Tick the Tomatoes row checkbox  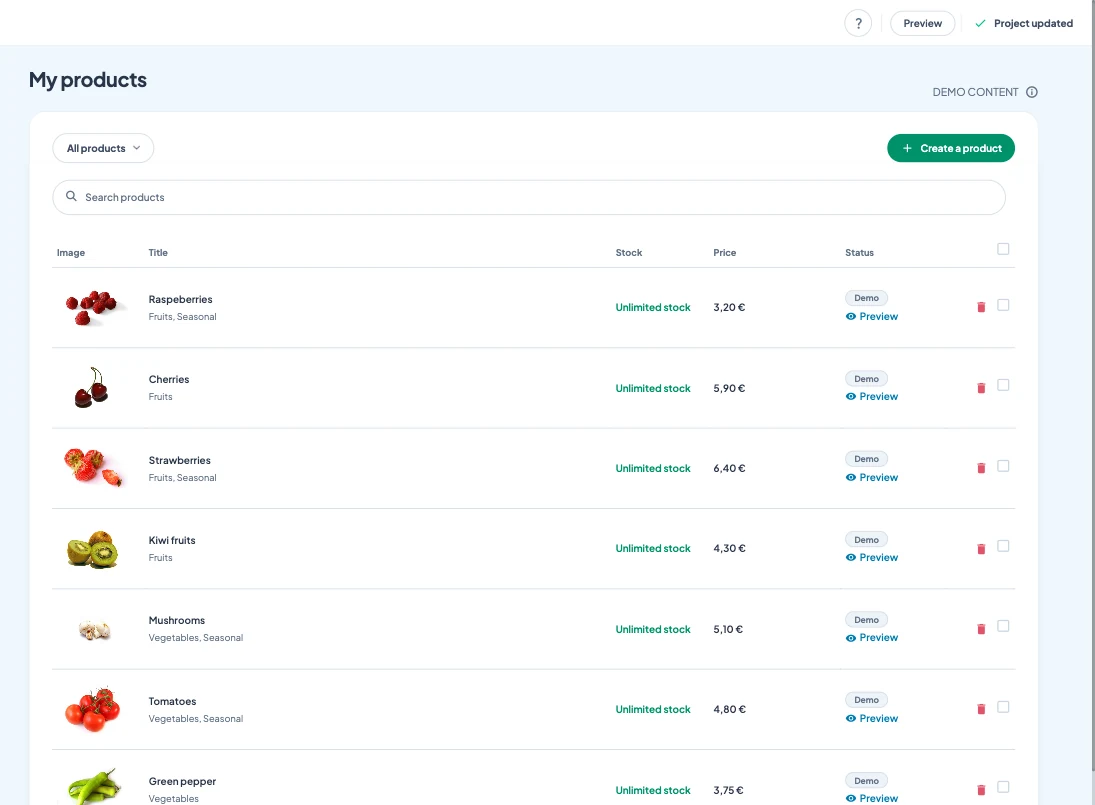coord(1003,707)
